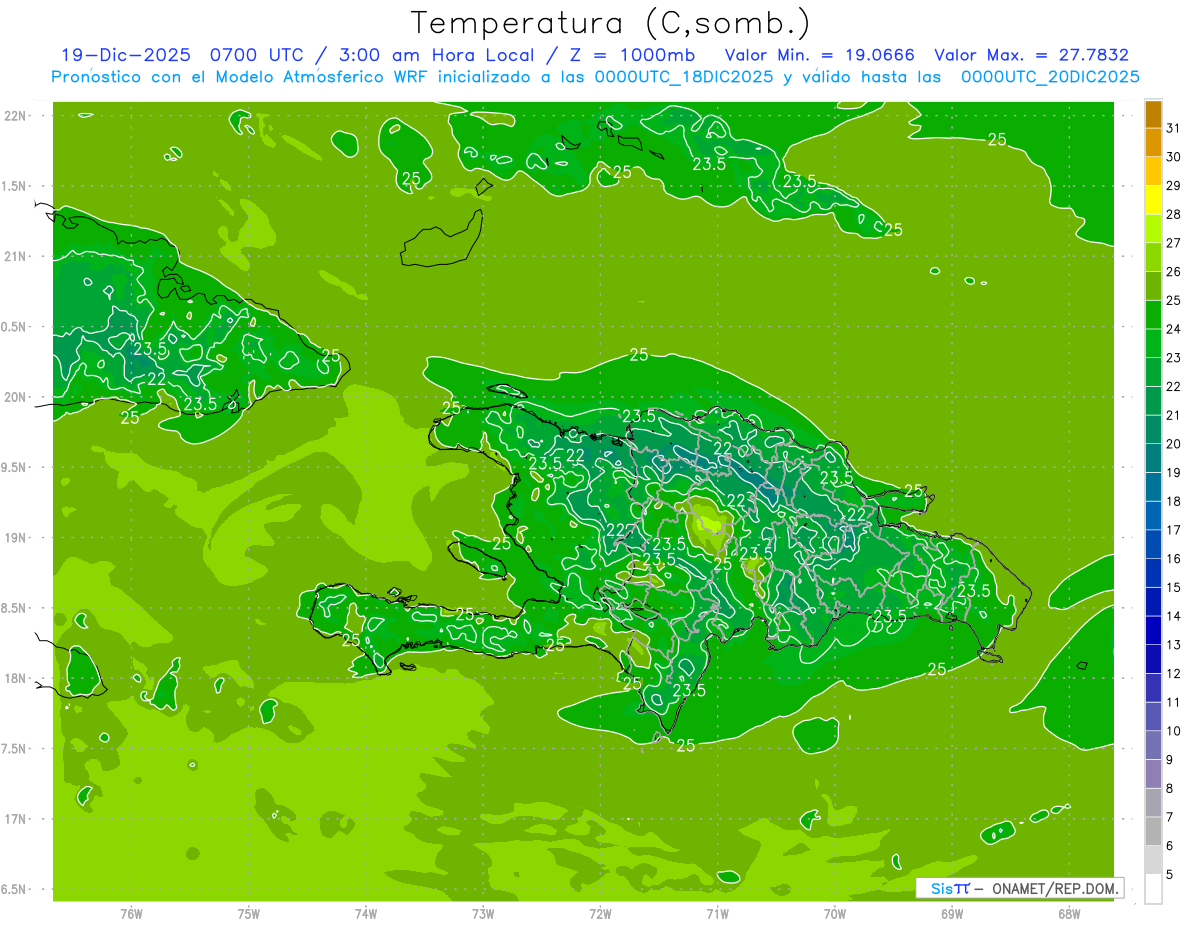The width and height of the screenshot is (1200, 927).
Task: Click the 21N latitude axis label
Action: tap(15, 257)
